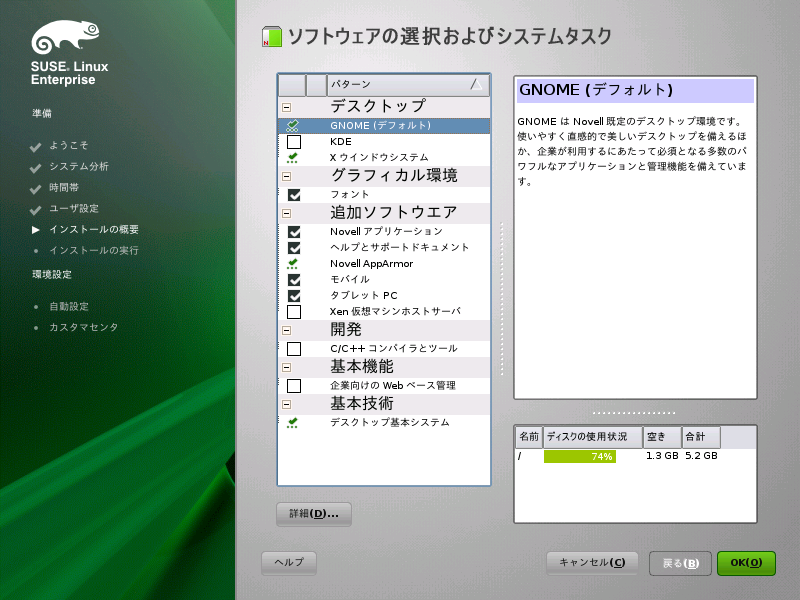Click the 74% disk usage bar
Image resolution: width=800 pixels, height=600 pixels.
580,457
